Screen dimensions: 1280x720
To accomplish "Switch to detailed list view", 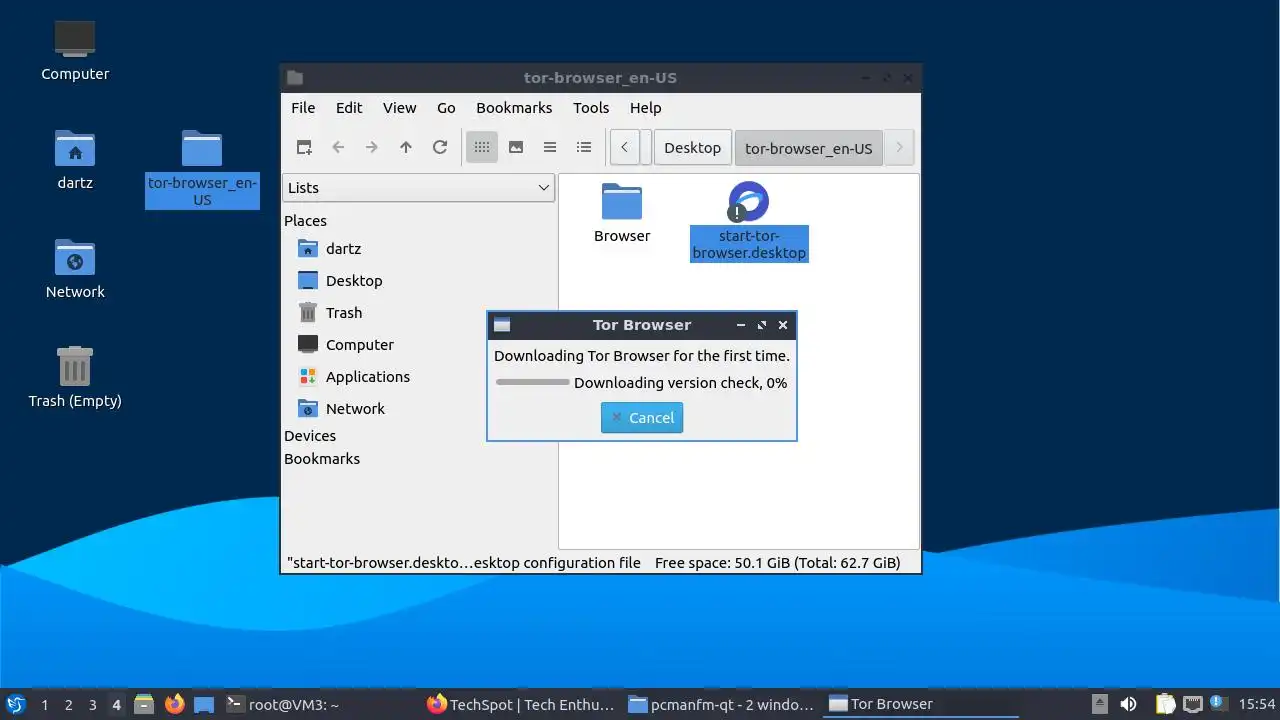I will (x=584, y=147).
